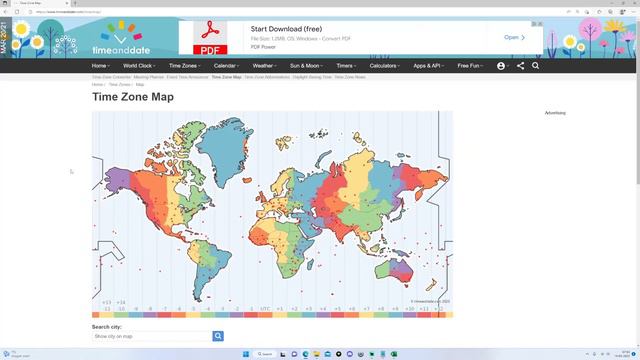Viewport: 640px width, 360px height.
Task: Open Meeting Planner submenu link
Action: click(149, 77)
